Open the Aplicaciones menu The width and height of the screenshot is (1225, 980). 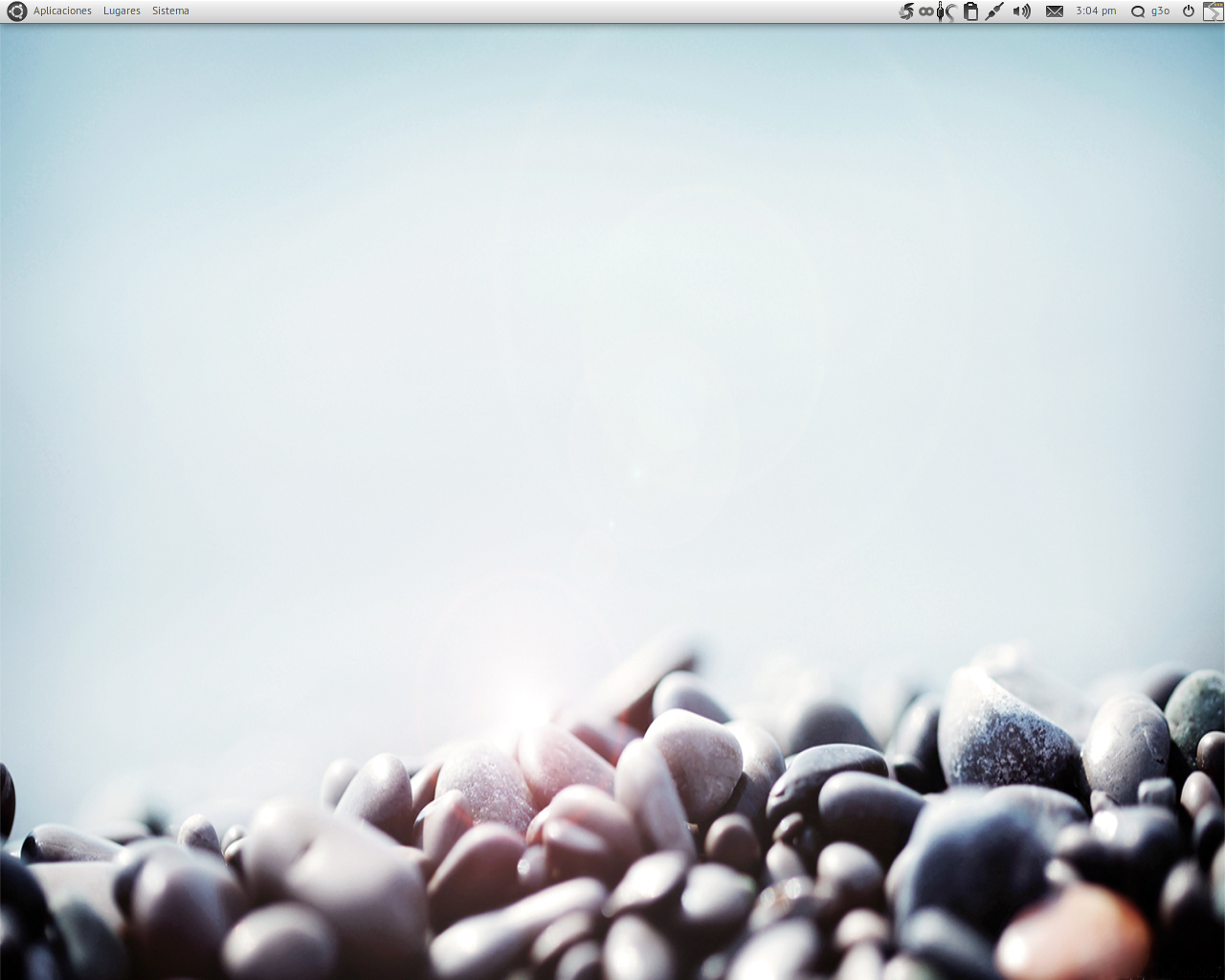tap(62, 11)
